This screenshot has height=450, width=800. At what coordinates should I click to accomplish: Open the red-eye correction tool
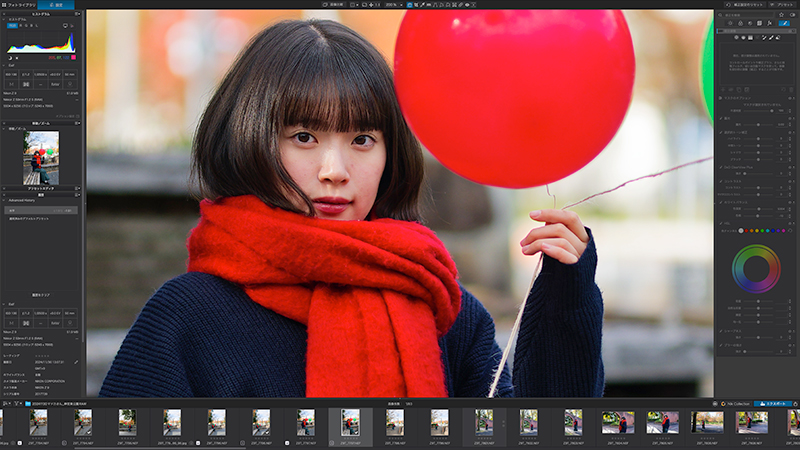tap(467, 5)
